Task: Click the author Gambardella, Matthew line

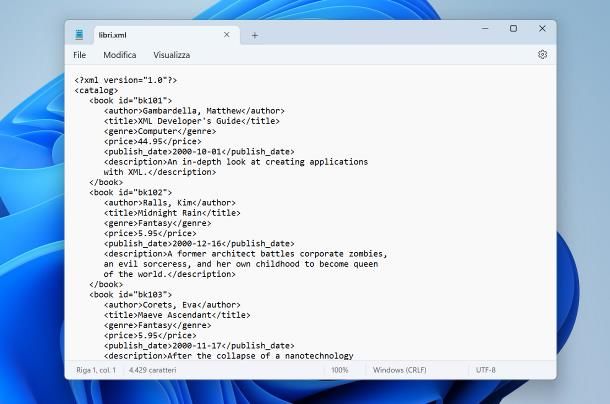Action: coord(194,111)
